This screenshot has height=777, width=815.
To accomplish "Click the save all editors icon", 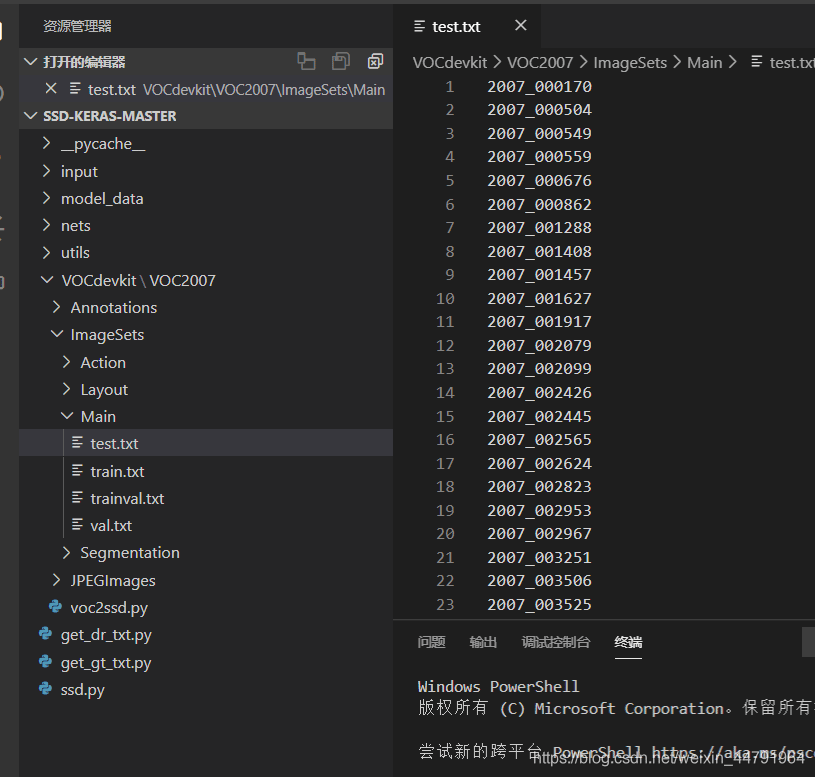I will [341, 62].
